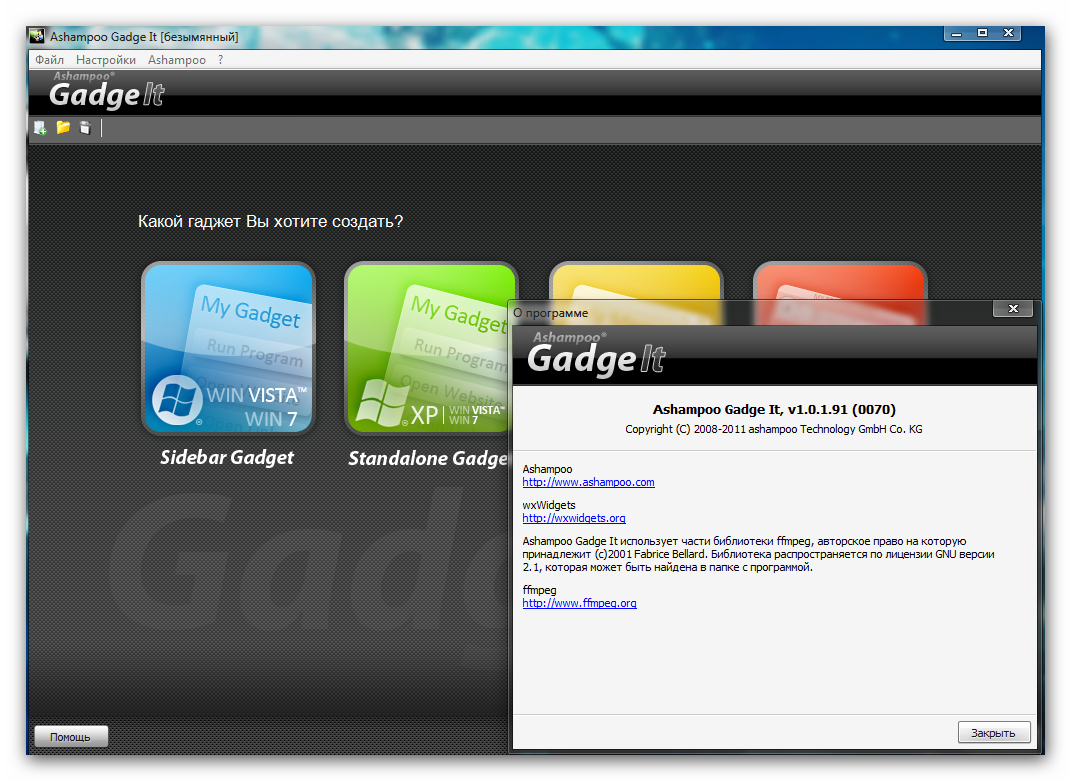Viewport: 1071px width, 781px height.
Task: Open the ? help menu
Action: click(x=221, y=60)
